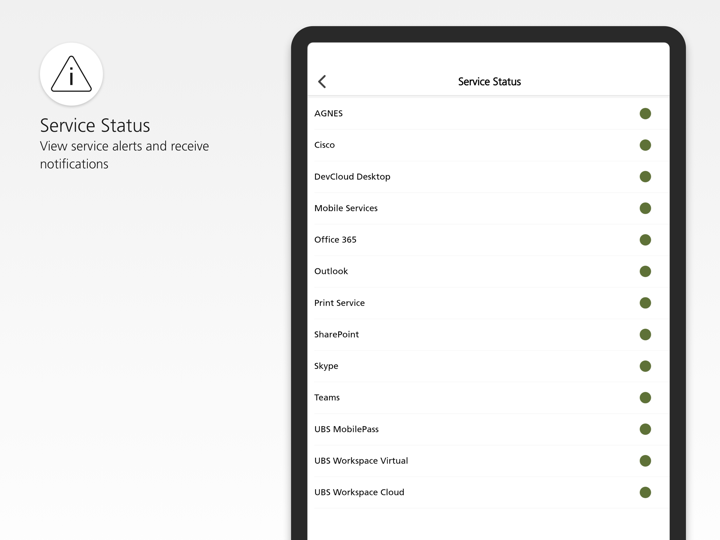Select UBS Workspace Virtual service

(x=361, y=461)
